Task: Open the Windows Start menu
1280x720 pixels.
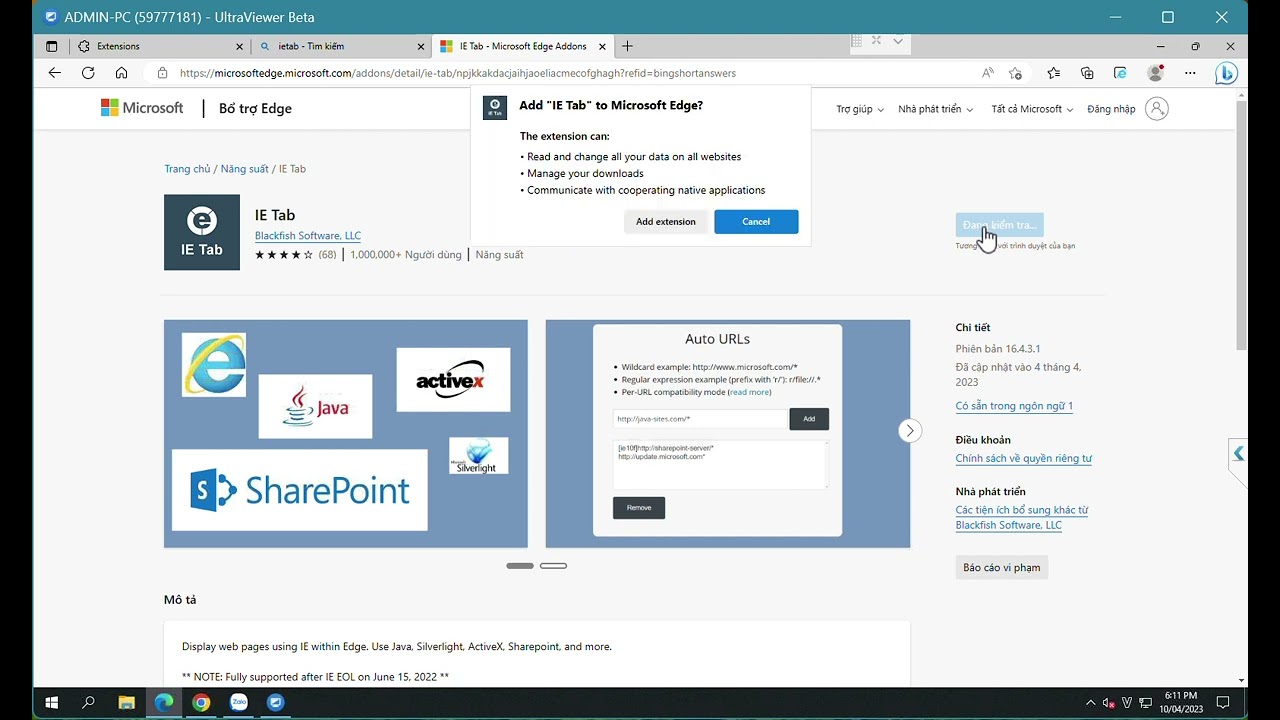Action: pos(51,702)
